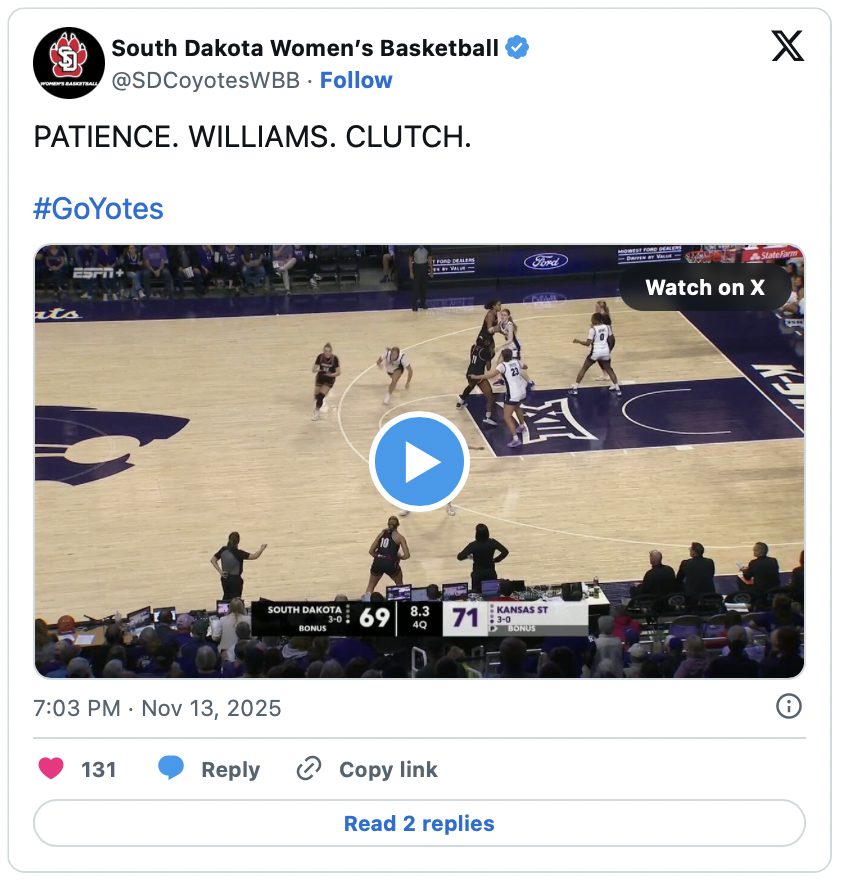Like the tweet with the heart icon
The height and width of the screenshot is (886, 844).
click(51, 769)
